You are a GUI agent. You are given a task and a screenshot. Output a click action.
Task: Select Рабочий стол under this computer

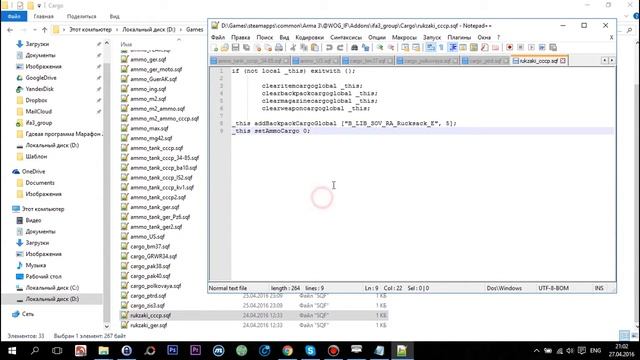pyautogui.click(x=43, y=276)
